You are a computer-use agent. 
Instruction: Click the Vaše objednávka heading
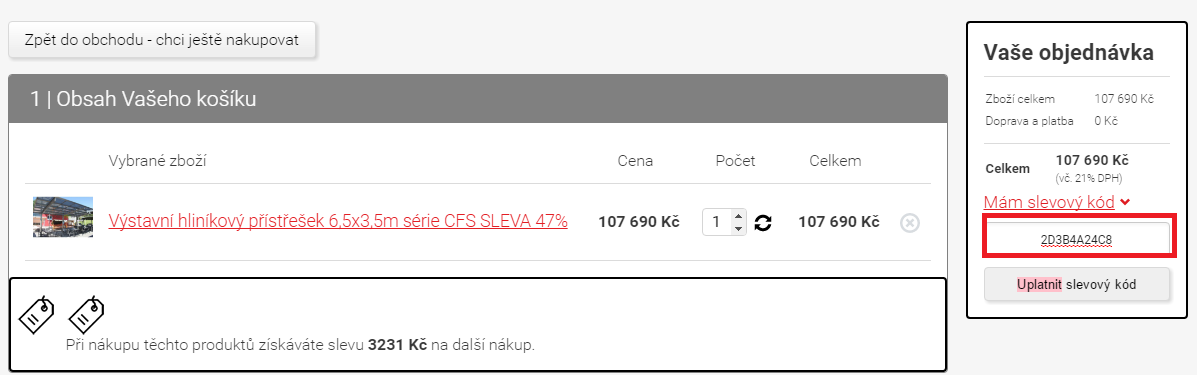1068,53
